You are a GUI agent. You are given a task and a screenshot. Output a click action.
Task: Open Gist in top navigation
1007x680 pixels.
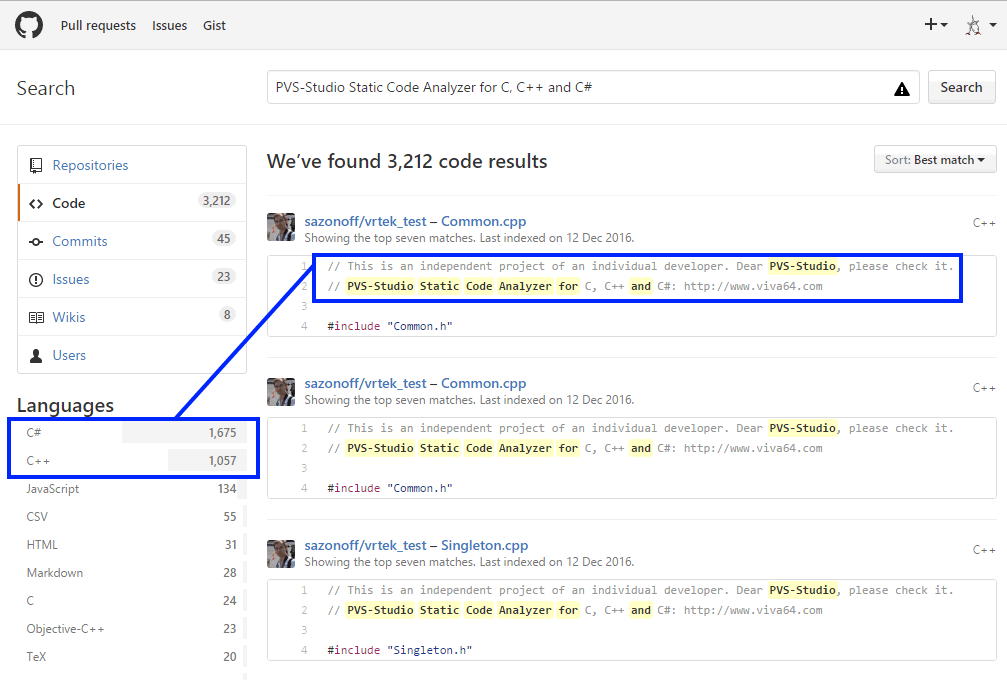coord(214,26)
